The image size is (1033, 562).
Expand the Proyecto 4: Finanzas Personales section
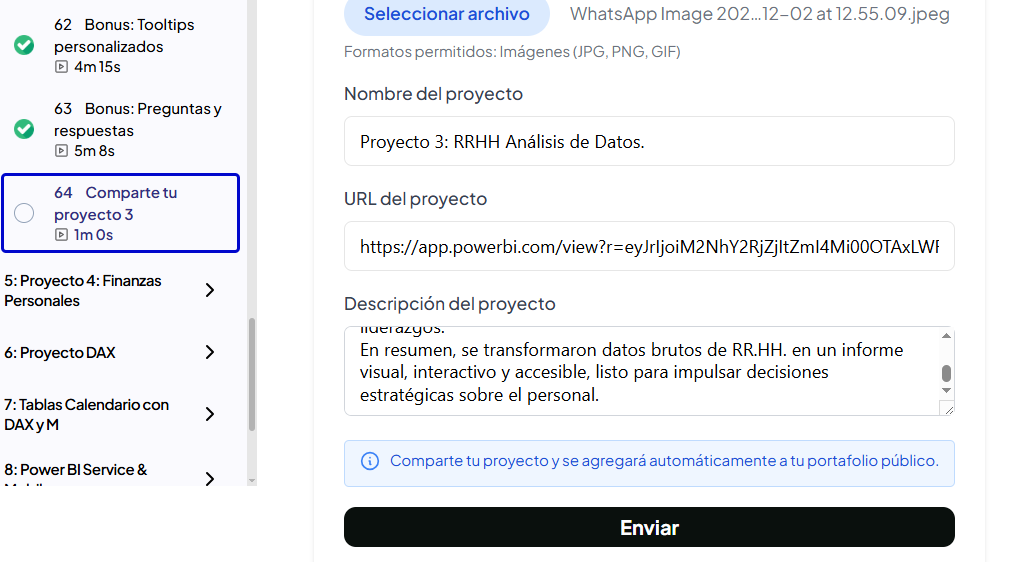click(x=209, y=290)
